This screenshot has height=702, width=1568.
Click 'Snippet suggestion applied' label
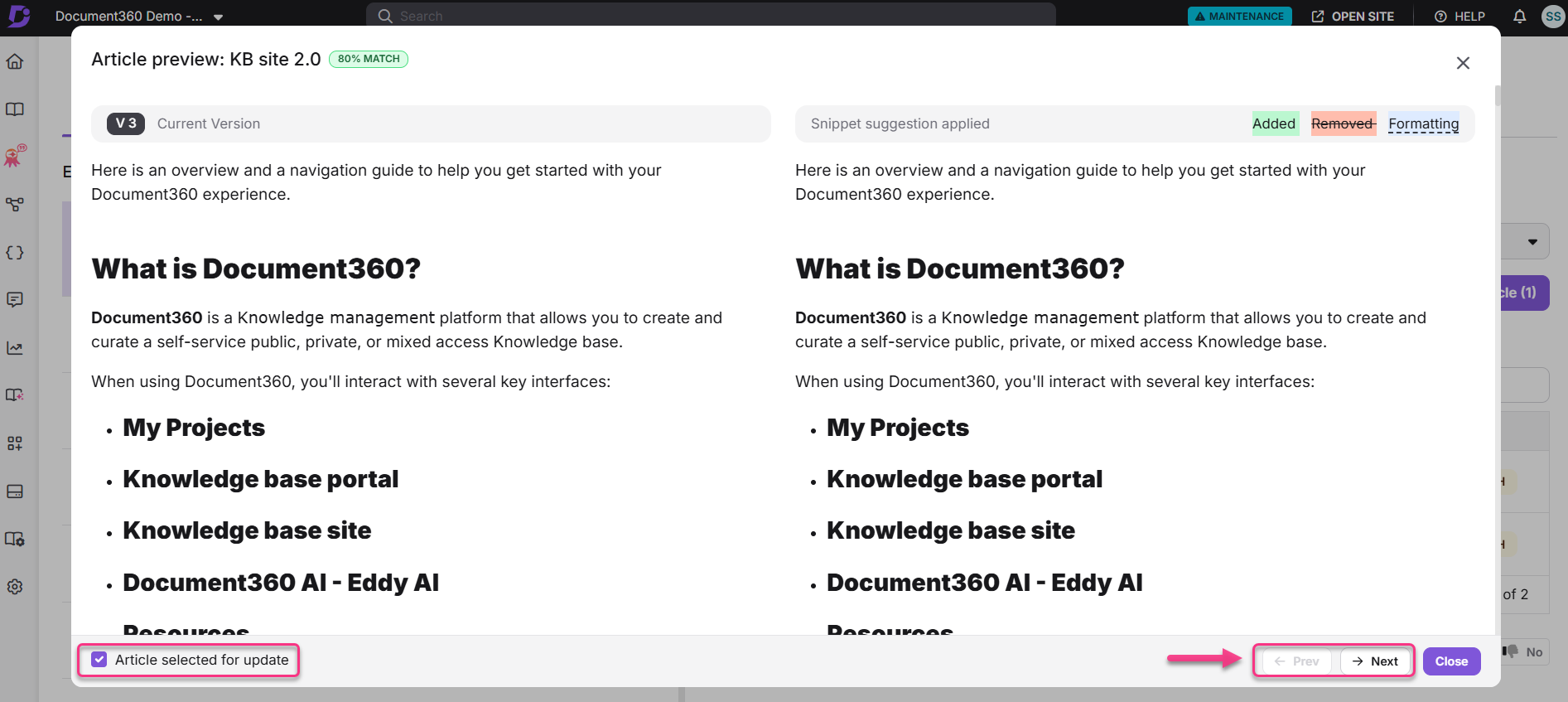(x=900, y=123)
